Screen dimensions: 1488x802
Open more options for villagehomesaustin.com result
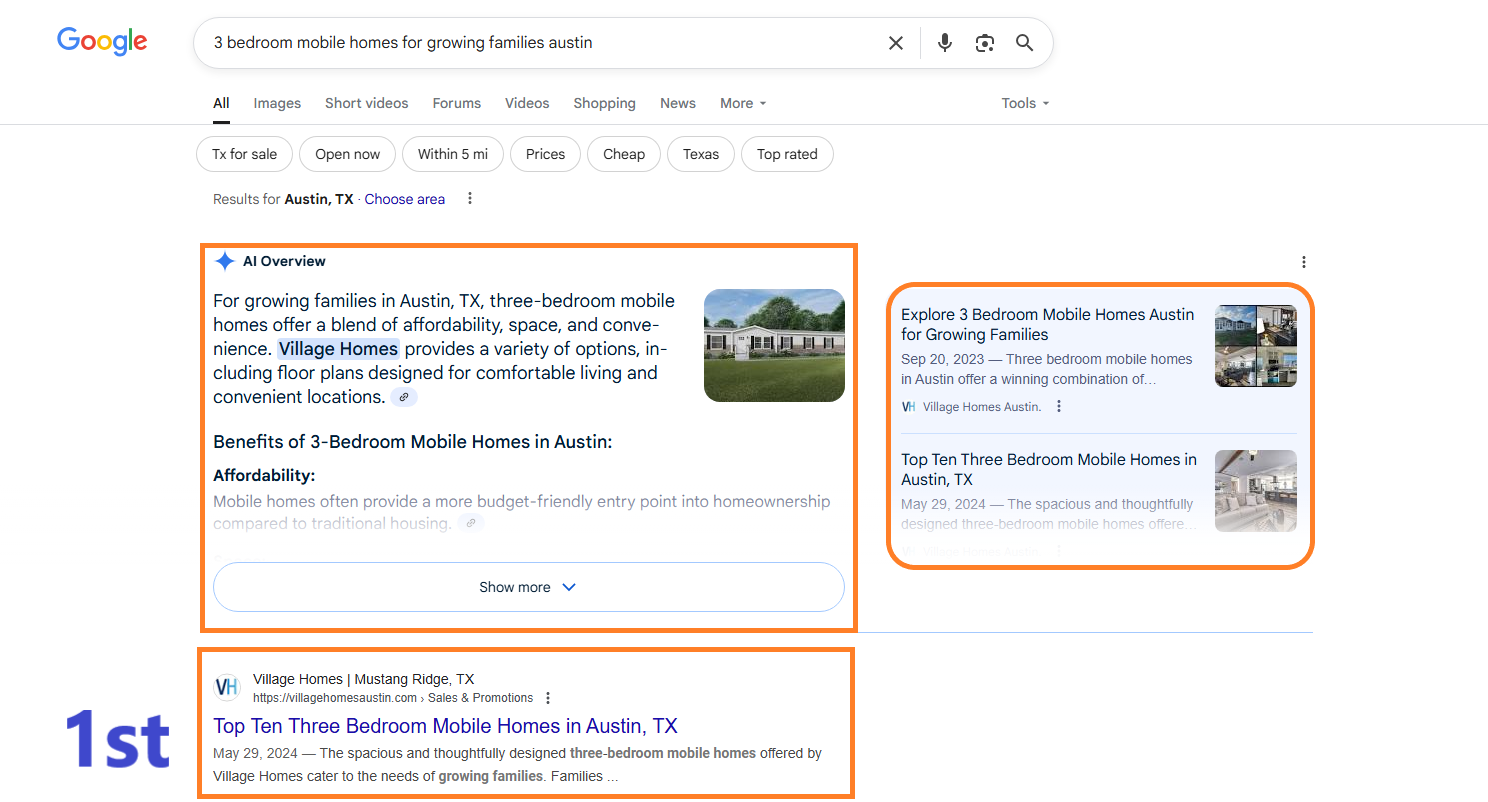(548, 698)
